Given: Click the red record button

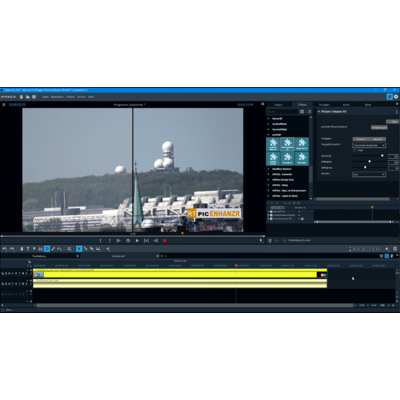Looking at the screenshot, I should pyautogui.click(x=165, y=241).
